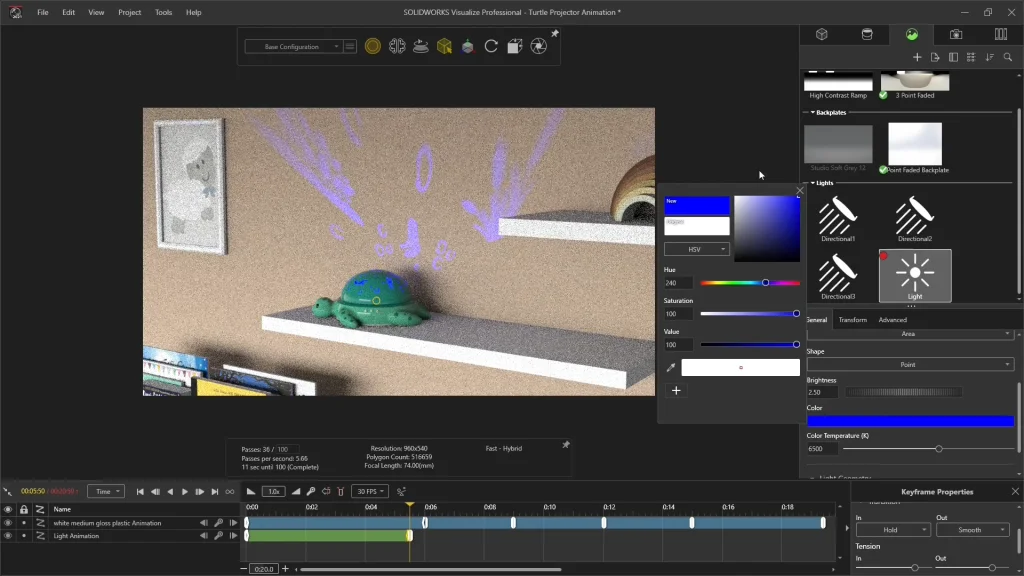The image size is (1024, 576).
Task: Add swatch with plus button in color picker
Action: 676,391
